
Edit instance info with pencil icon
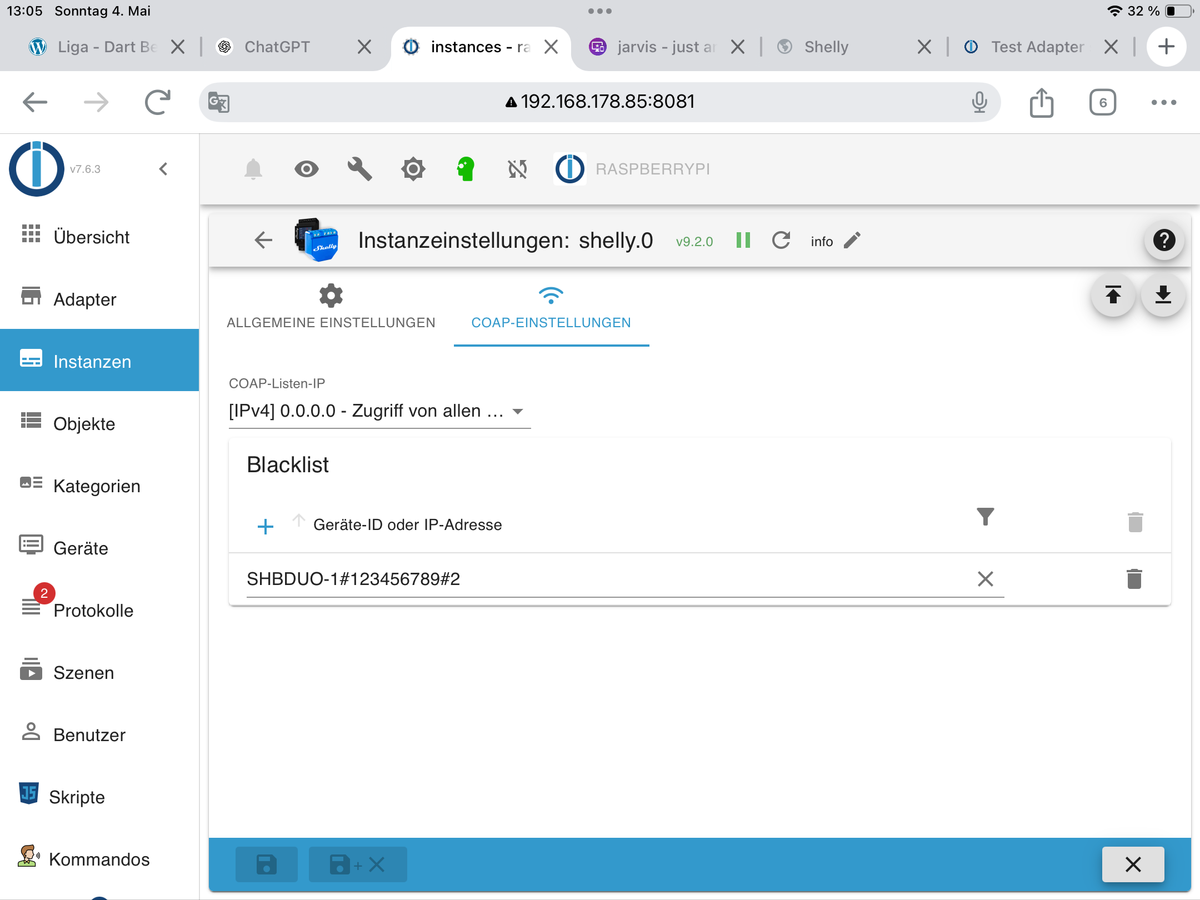coord(852,240)
